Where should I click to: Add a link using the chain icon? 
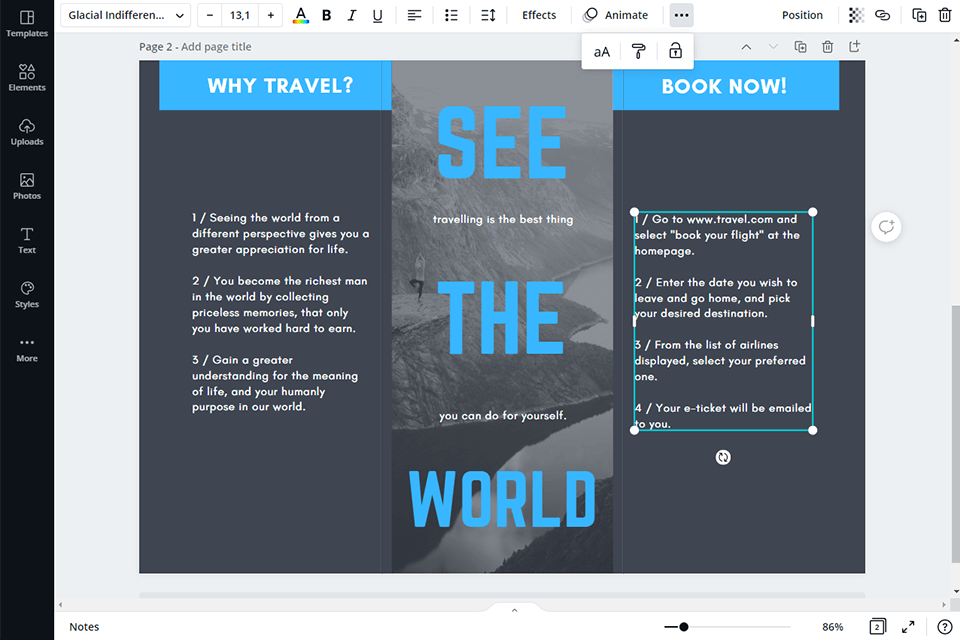882,15
